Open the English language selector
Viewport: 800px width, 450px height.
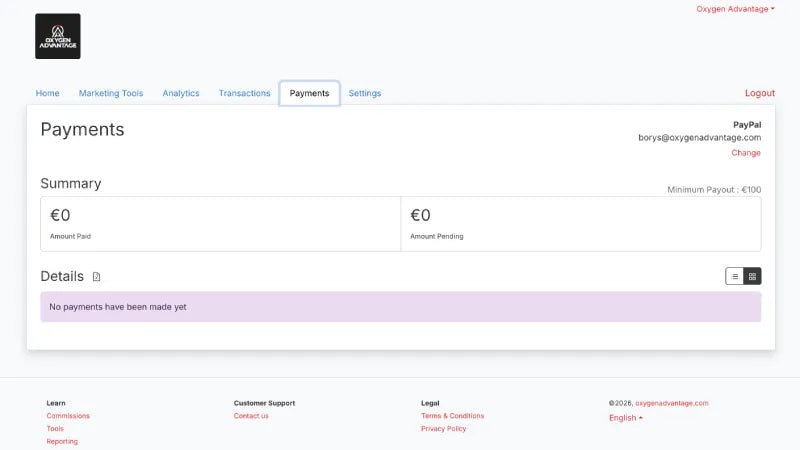tap(626, 418)
